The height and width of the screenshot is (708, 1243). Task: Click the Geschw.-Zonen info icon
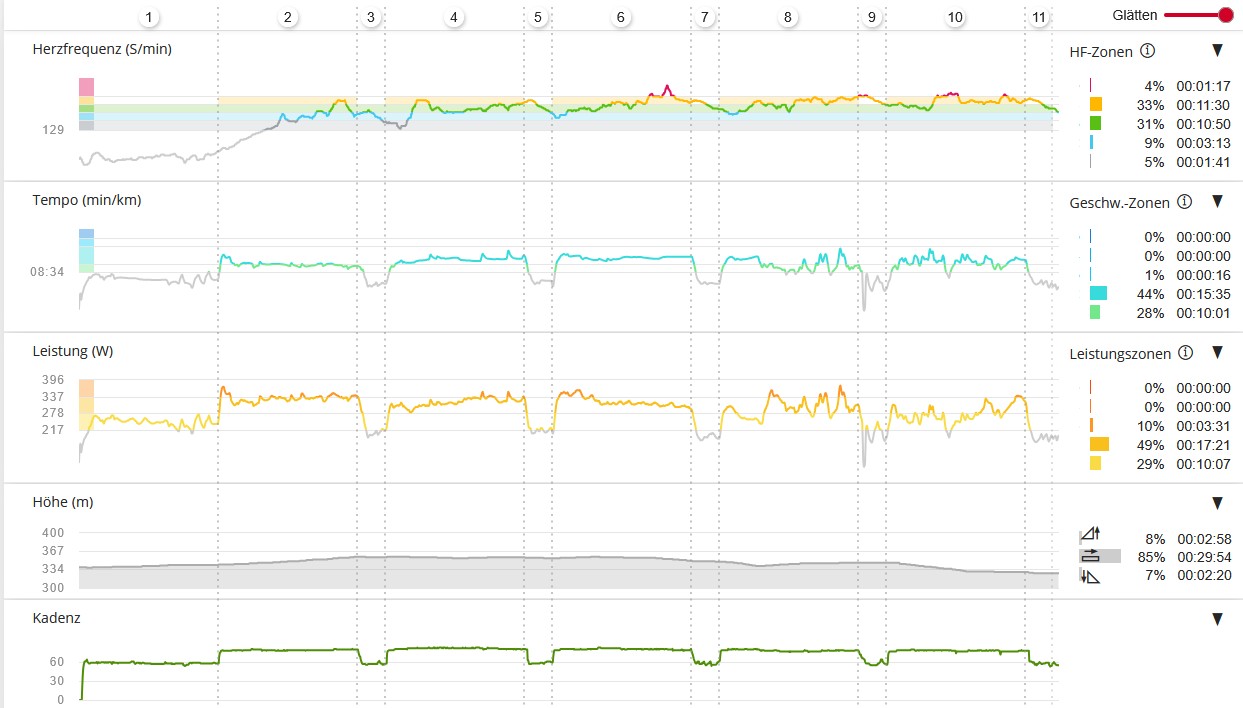click(1184, 202)
